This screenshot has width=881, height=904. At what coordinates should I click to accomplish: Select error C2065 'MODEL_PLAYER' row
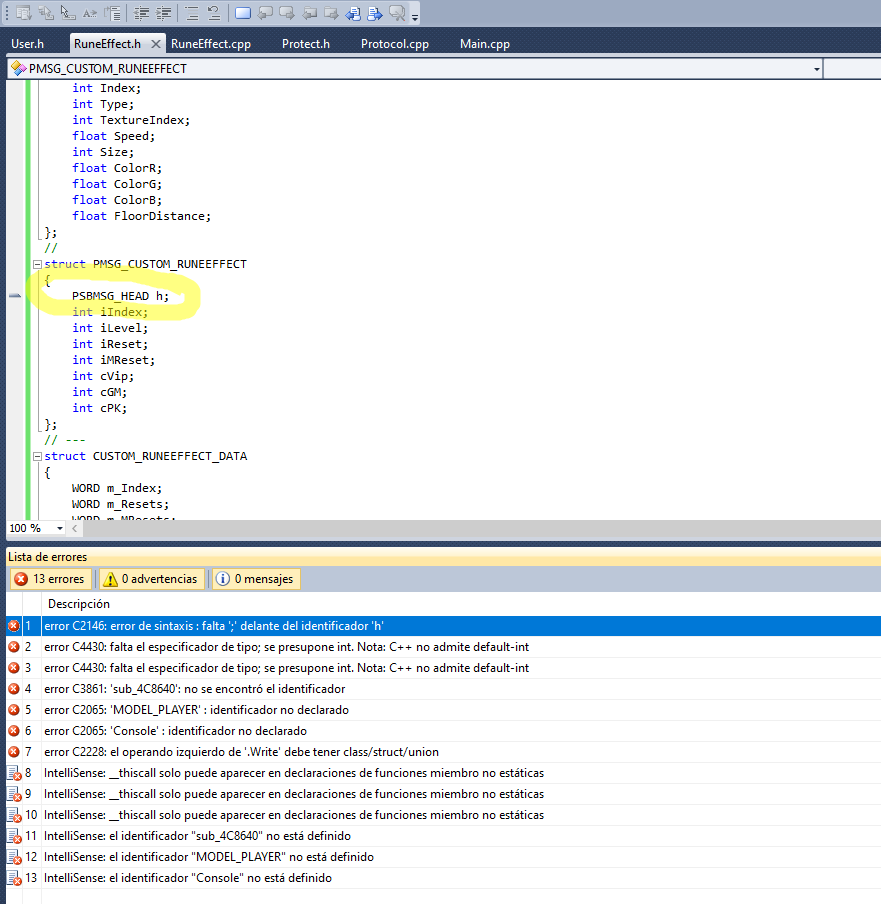pos(443,710)
